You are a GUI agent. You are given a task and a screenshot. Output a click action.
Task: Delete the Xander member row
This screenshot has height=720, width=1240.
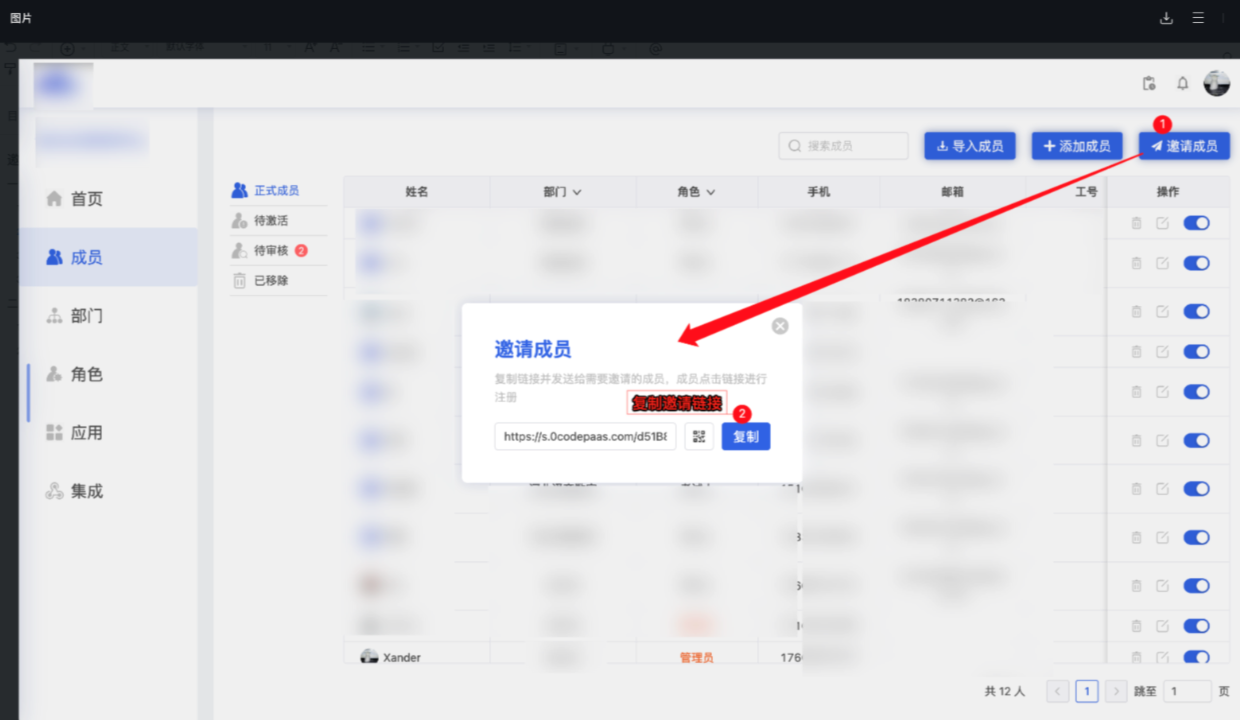click(1136, 657)
